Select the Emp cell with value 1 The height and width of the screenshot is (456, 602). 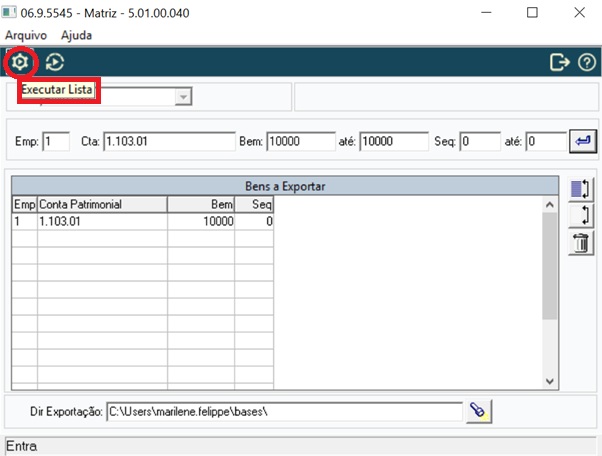[x=25, y=221]
